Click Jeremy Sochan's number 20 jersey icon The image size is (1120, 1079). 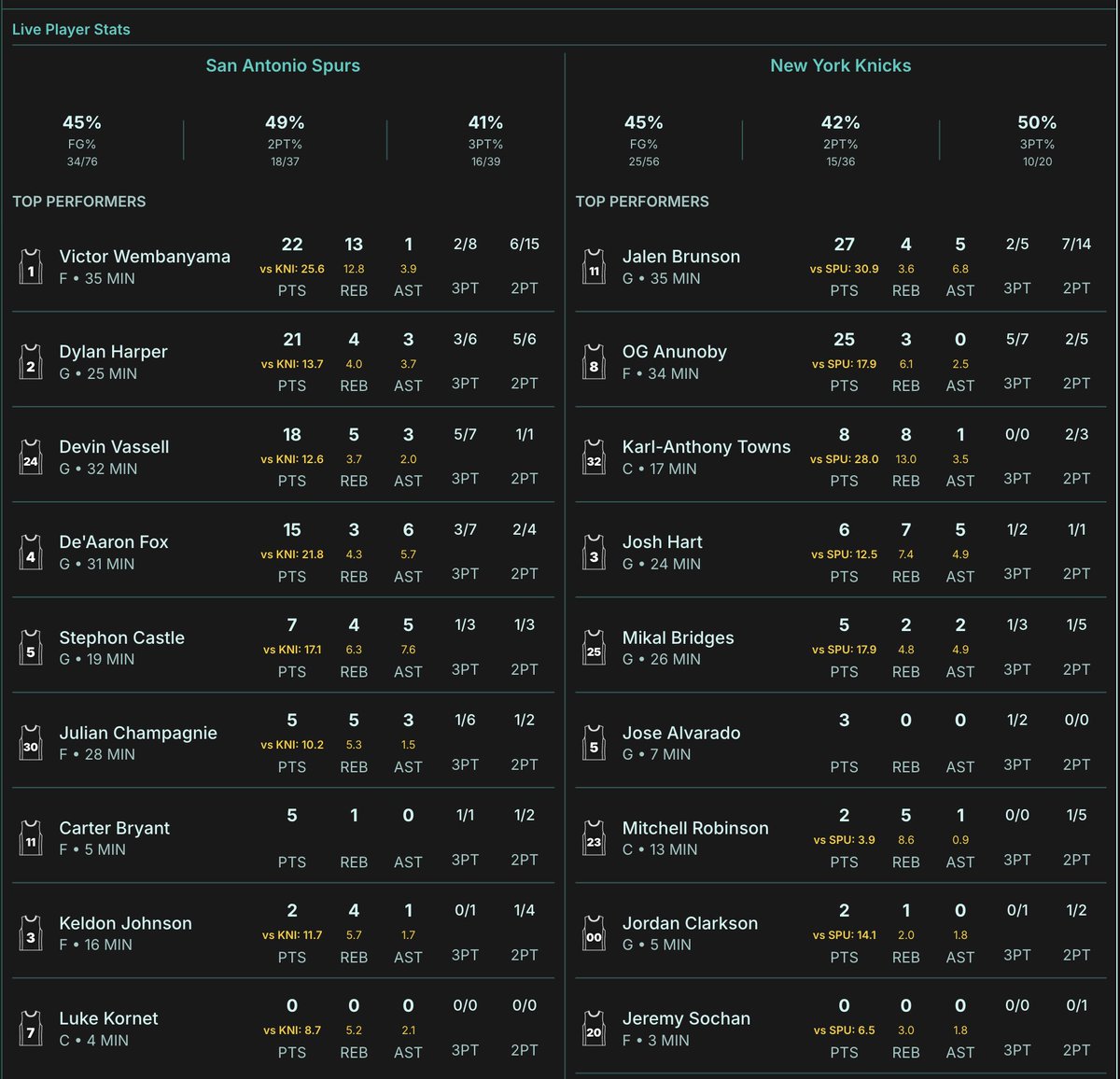[594, 1029]
